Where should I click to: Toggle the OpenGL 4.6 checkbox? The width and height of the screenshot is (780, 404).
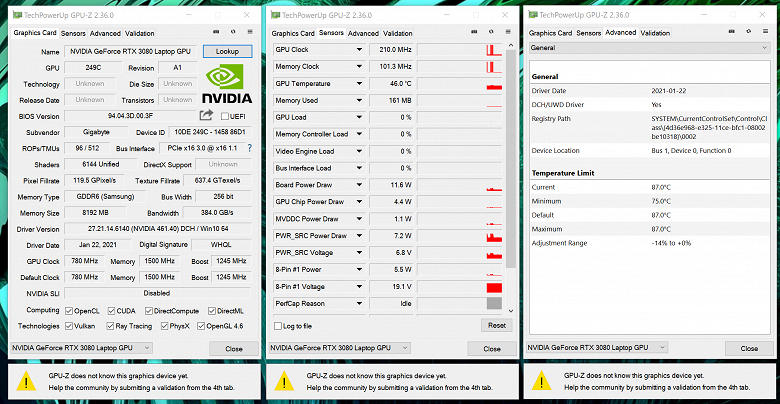(x=201, y=326)
